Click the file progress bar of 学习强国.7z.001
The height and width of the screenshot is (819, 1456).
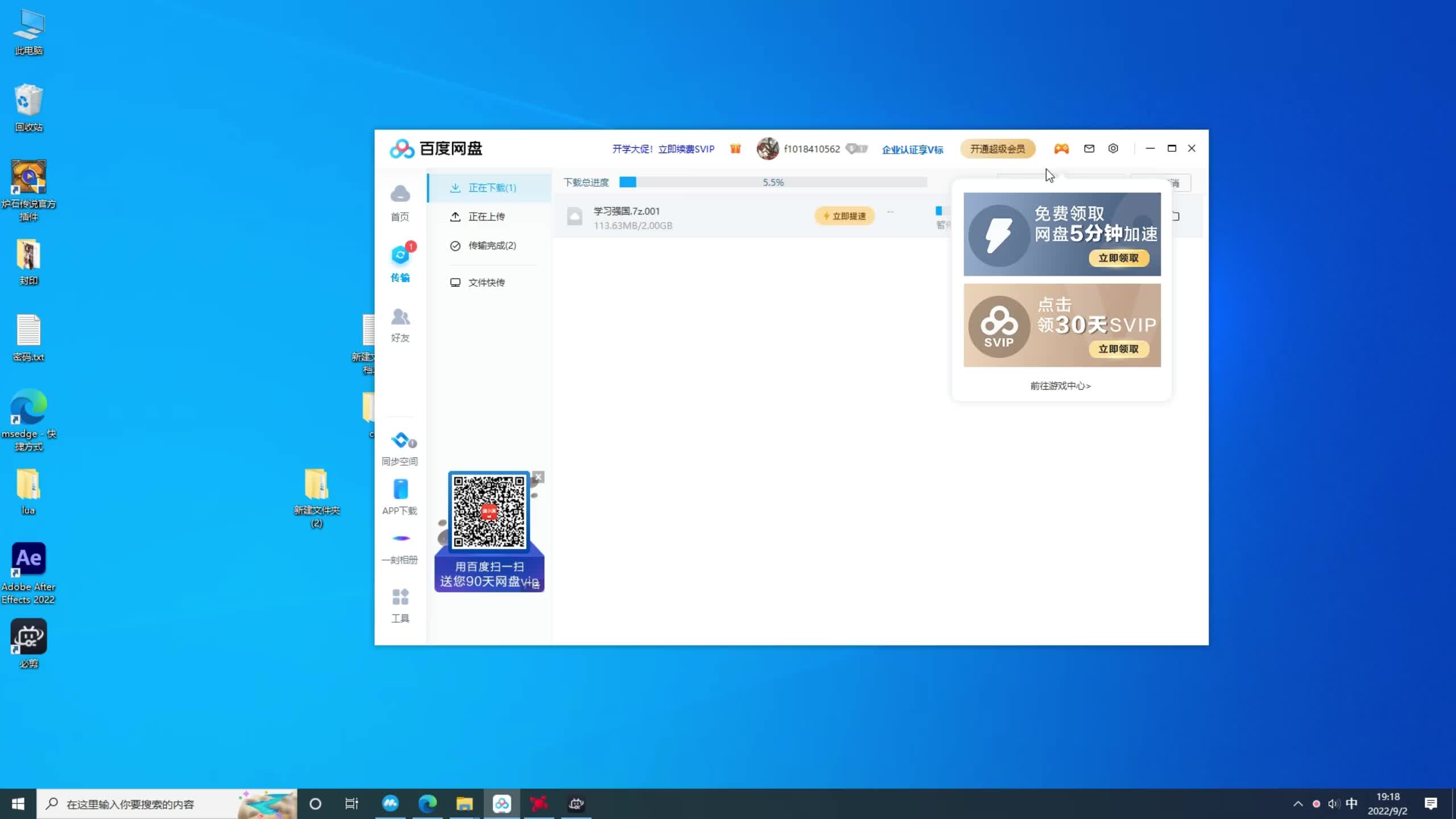[x=943, y=211]
